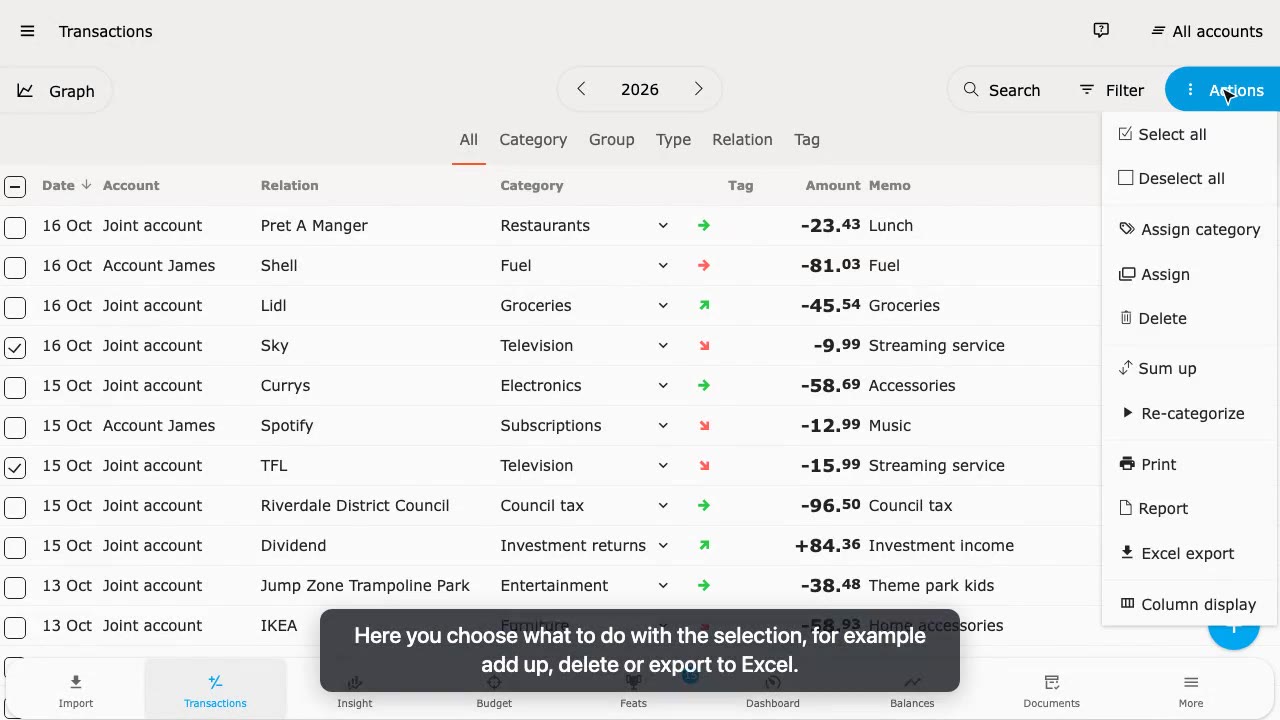Sort by the Date column header
The image size is (1280, 720).
[x=66, y=185]
